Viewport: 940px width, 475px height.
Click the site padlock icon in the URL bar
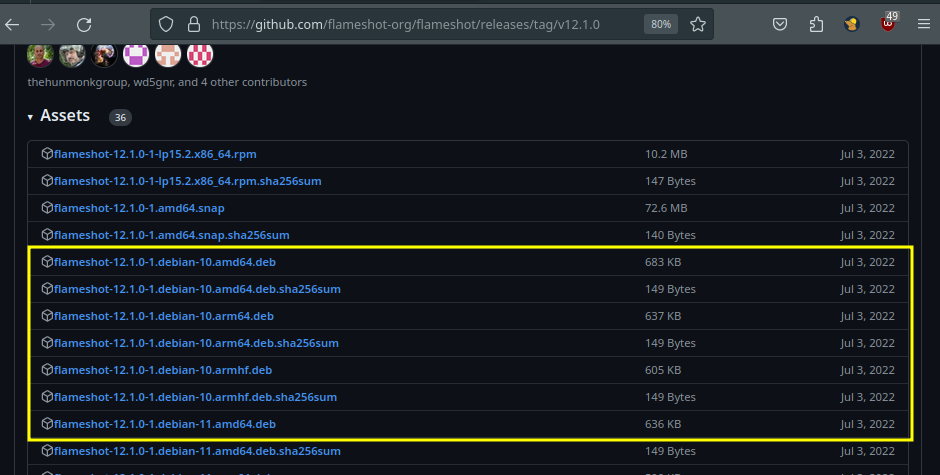pos(191,24)
